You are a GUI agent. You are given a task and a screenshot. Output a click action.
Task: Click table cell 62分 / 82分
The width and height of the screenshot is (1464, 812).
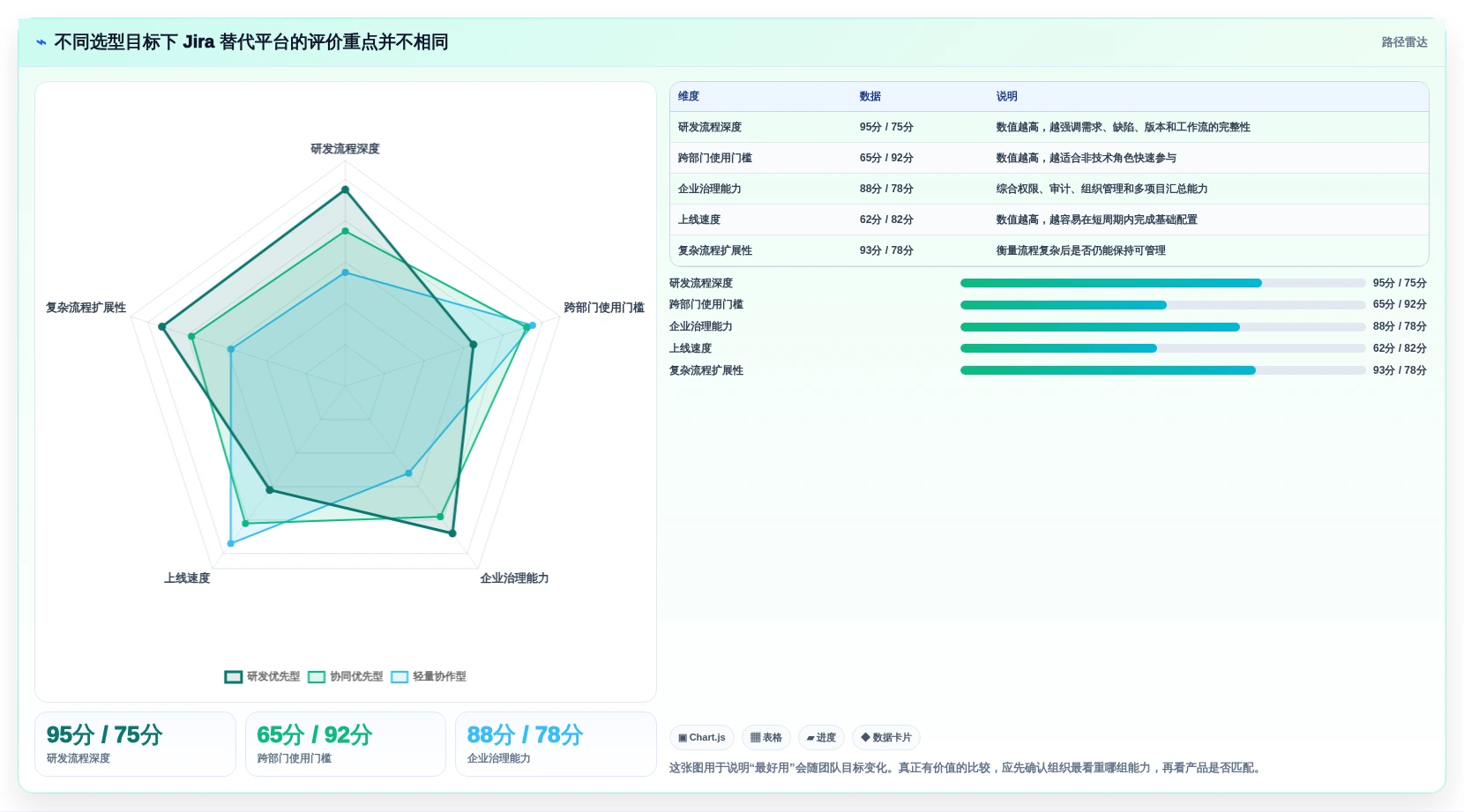pos(886,220)
